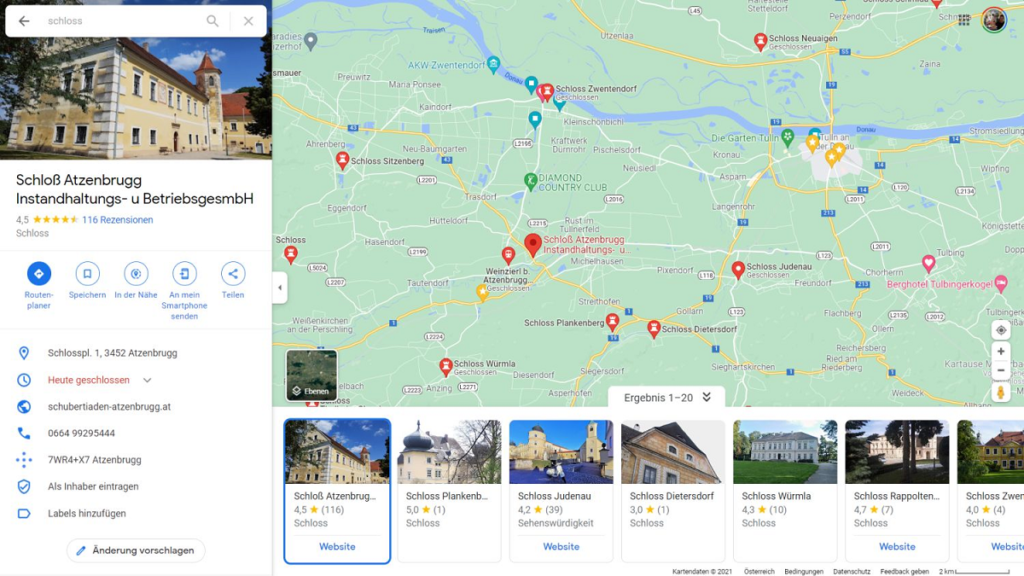Click Änderung vorschlagen button
Image resolution: width=1024 pixels, height=576 pixels.
pos(136,550)
